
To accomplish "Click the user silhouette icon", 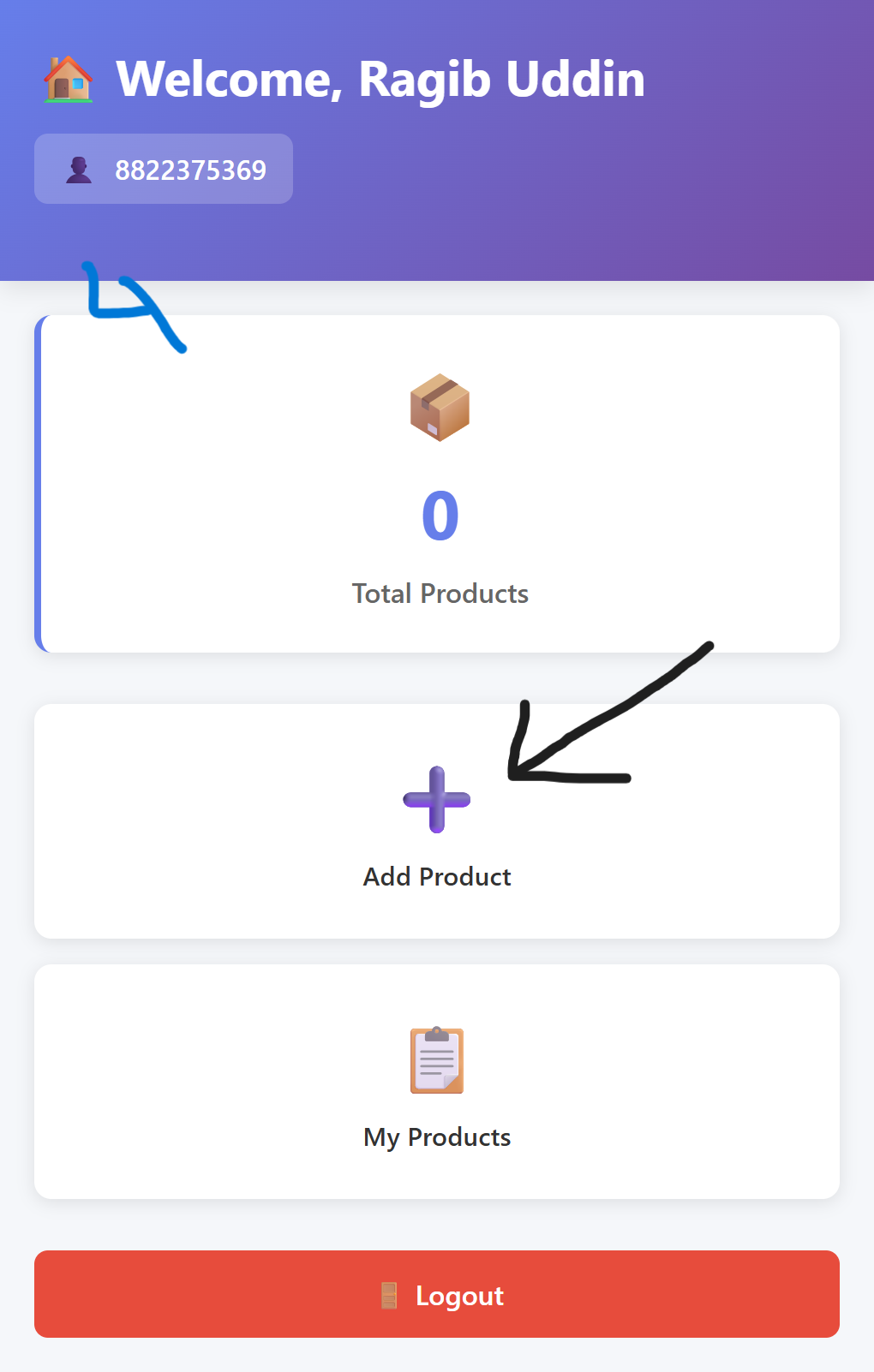I will point(79,170).
